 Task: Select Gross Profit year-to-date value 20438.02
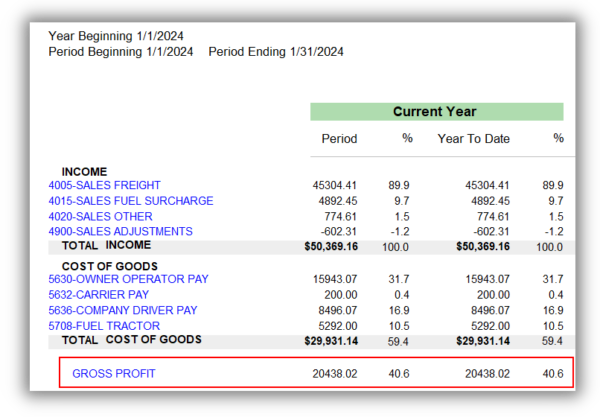(488, 373)
